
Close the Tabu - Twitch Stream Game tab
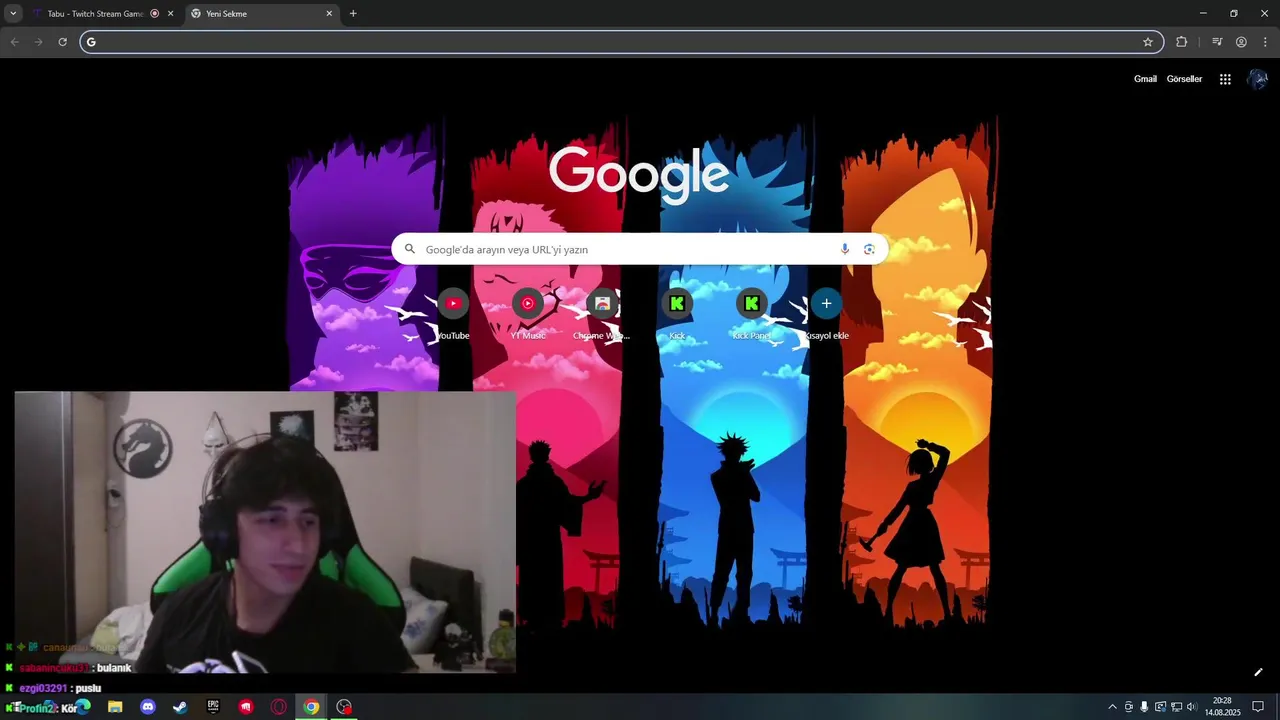pyautogui.click(x=170, y=14)
